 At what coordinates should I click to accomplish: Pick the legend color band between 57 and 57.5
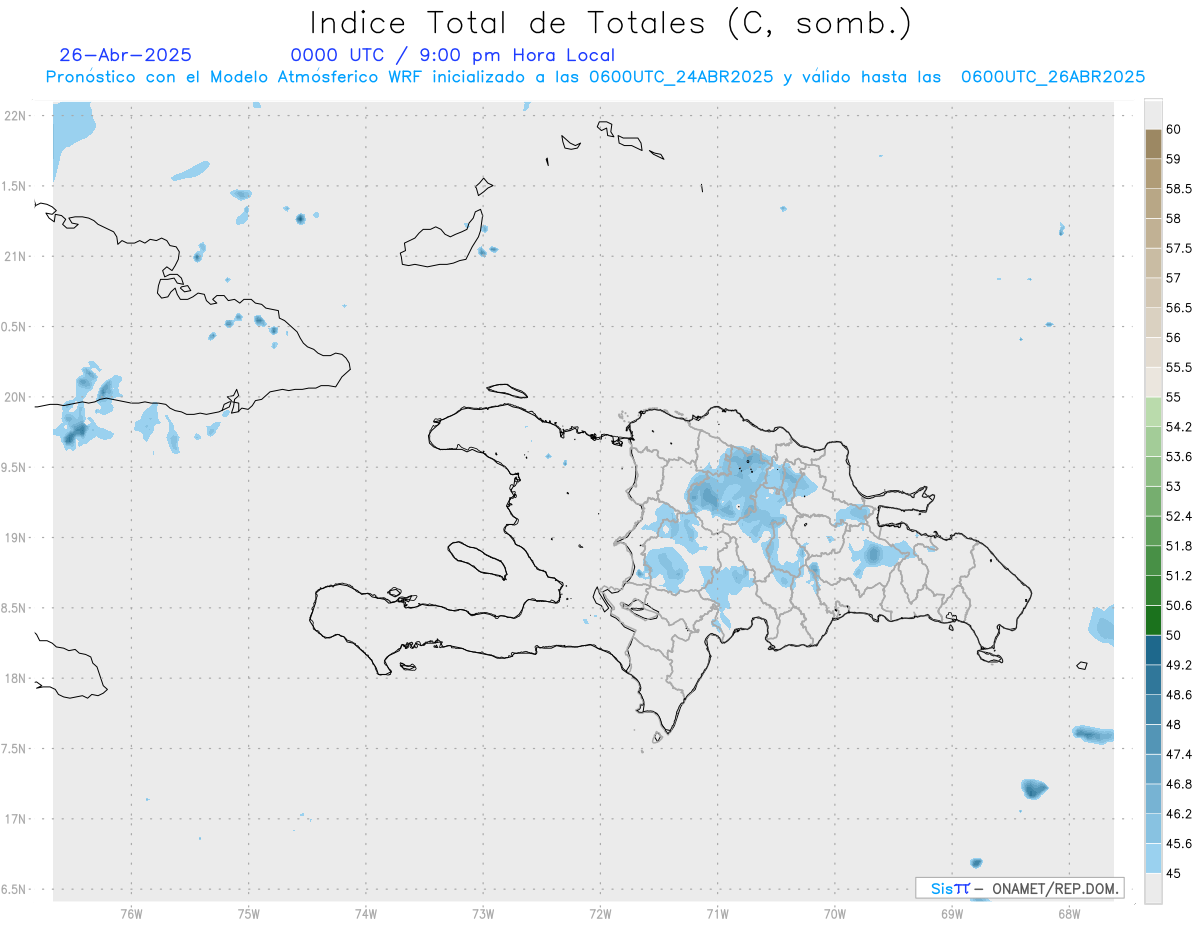(x=1153, y=263)
